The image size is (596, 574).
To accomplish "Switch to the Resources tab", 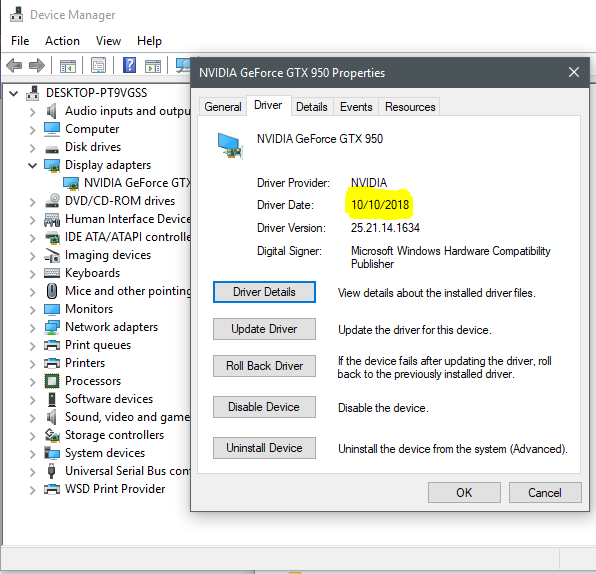I will [x=410, y=107].
